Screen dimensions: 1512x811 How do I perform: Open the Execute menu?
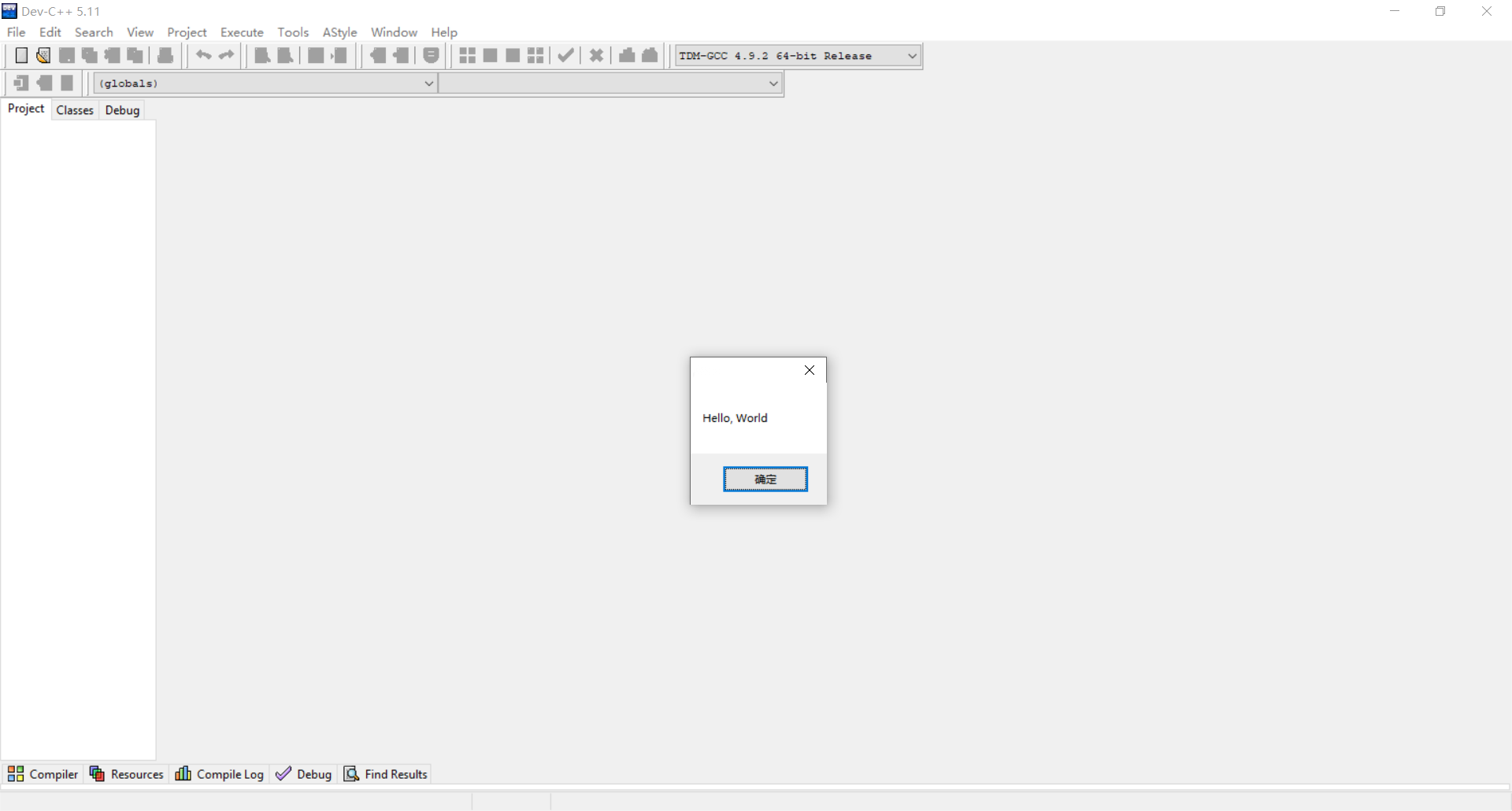click(x=242, y=32)
